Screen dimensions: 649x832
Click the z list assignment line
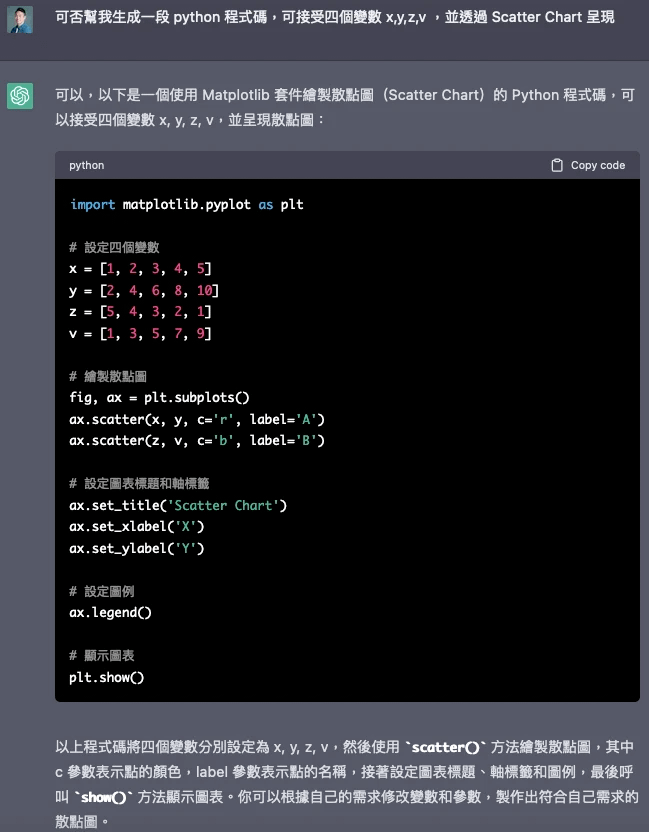click(x=140, y=312)
